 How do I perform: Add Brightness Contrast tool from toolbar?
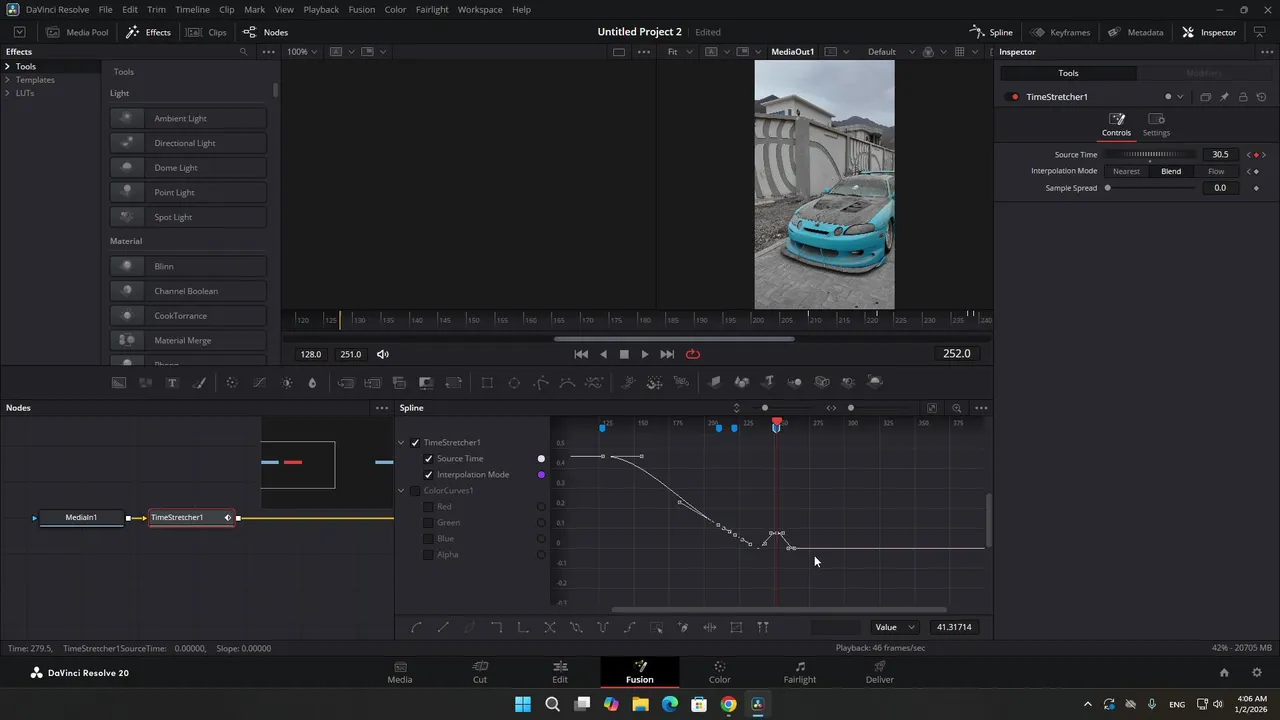(287, 382)
